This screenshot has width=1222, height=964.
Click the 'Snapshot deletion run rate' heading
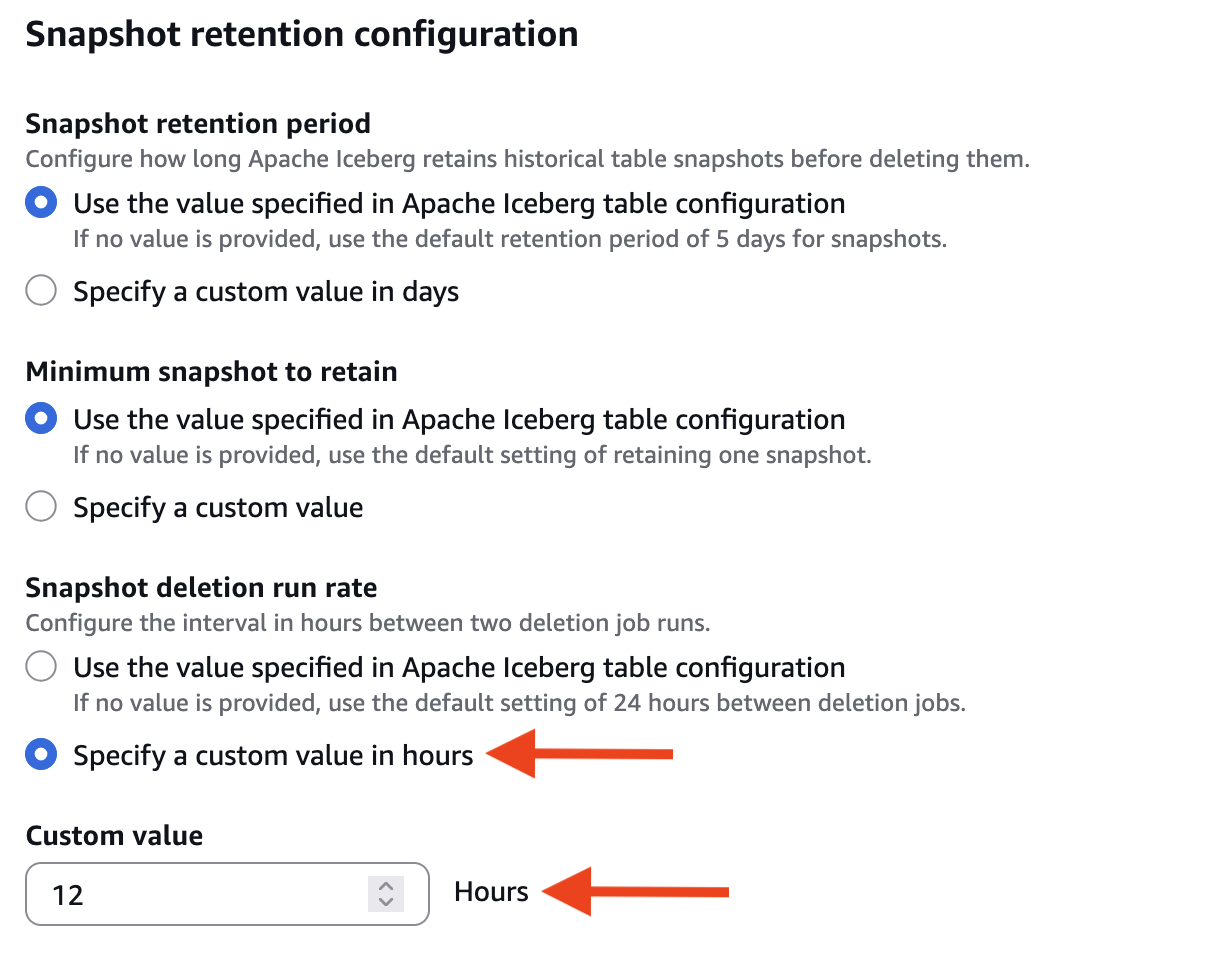200,587
